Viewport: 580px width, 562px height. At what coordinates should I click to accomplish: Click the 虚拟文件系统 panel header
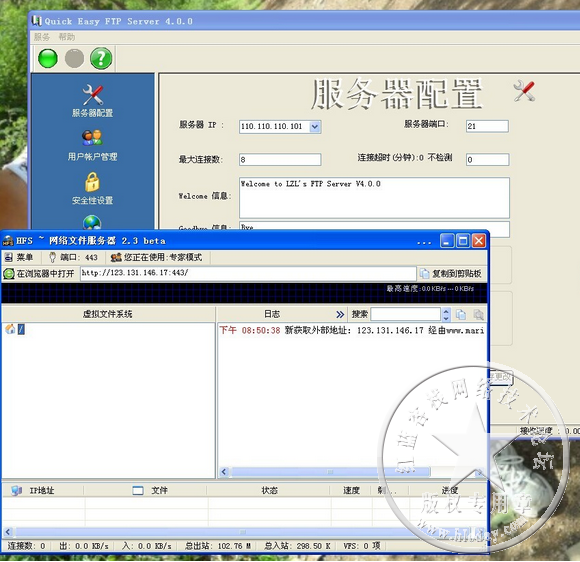108,314
